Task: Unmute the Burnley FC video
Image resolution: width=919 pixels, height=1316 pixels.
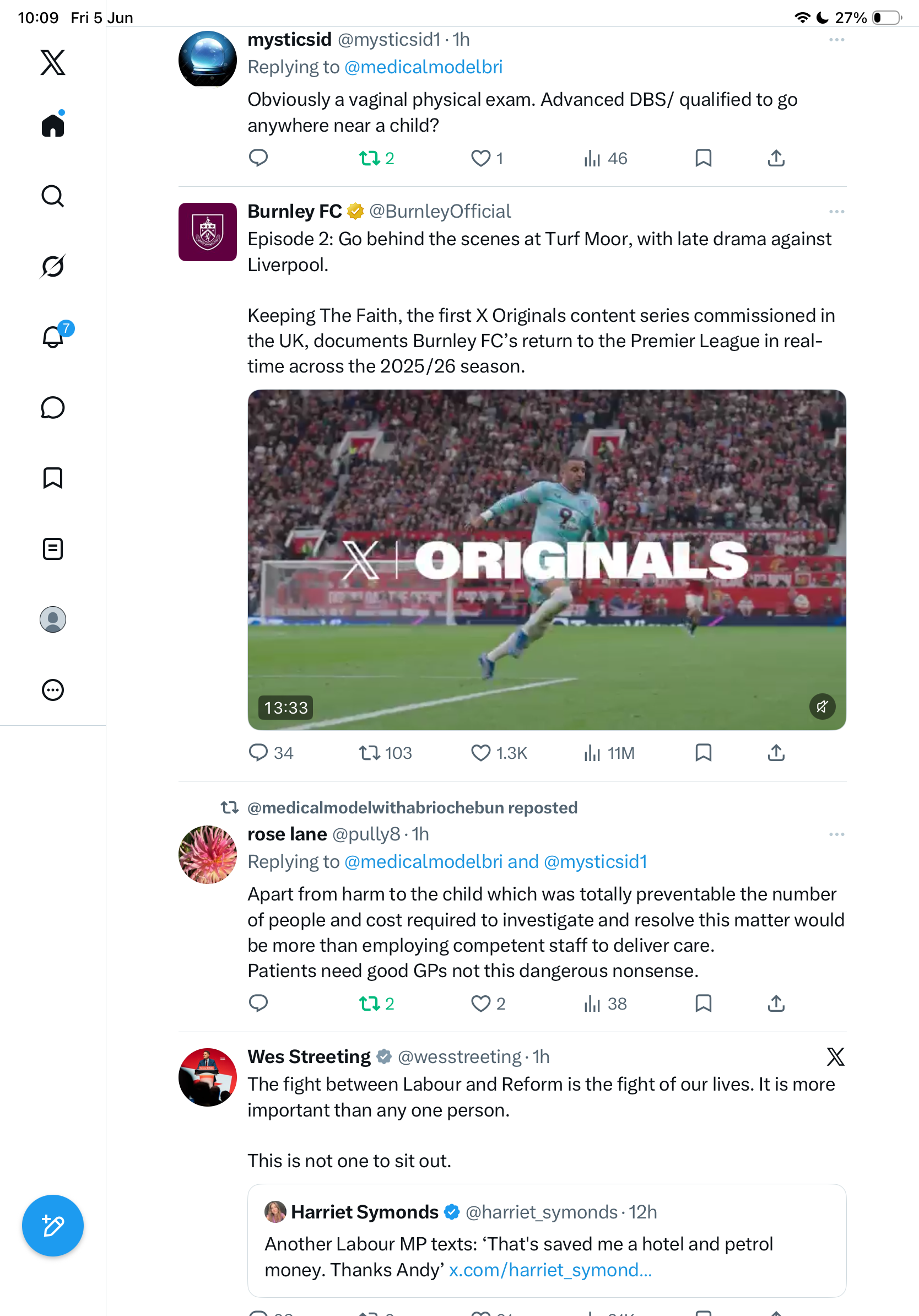Action: click(x=822, y=706)
